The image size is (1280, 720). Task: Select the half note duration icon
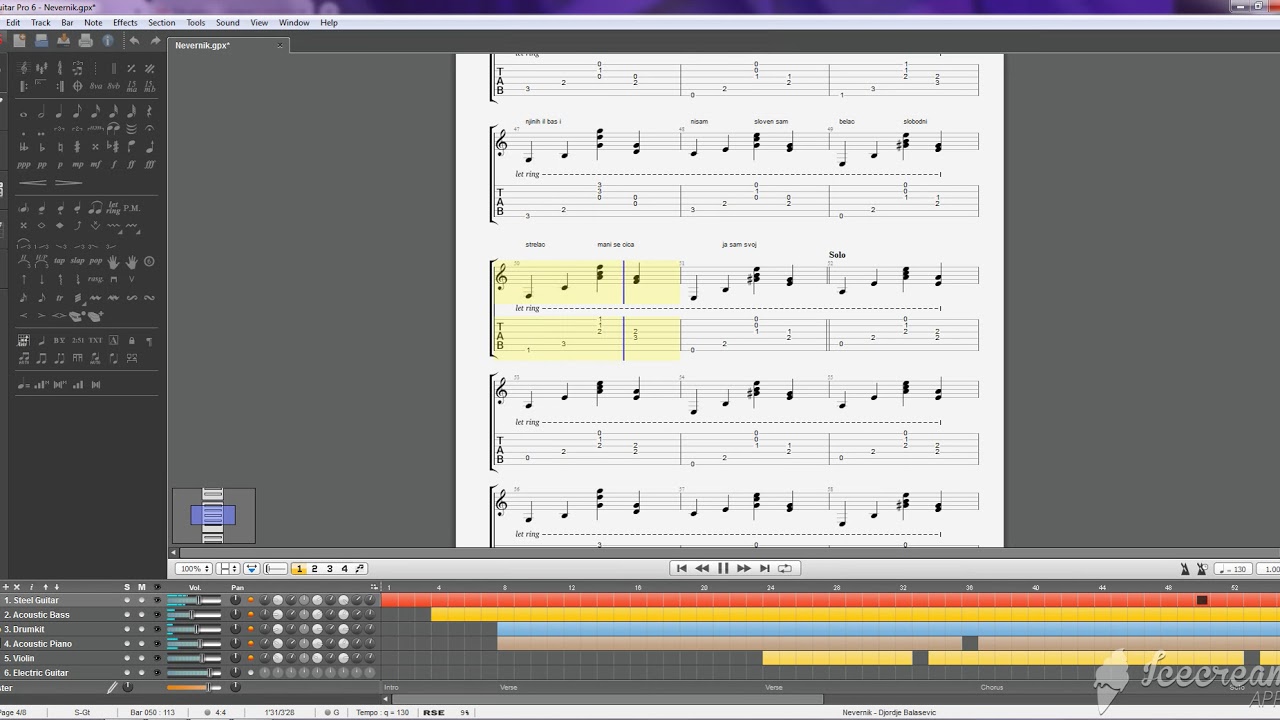click(x=41, y=112)
